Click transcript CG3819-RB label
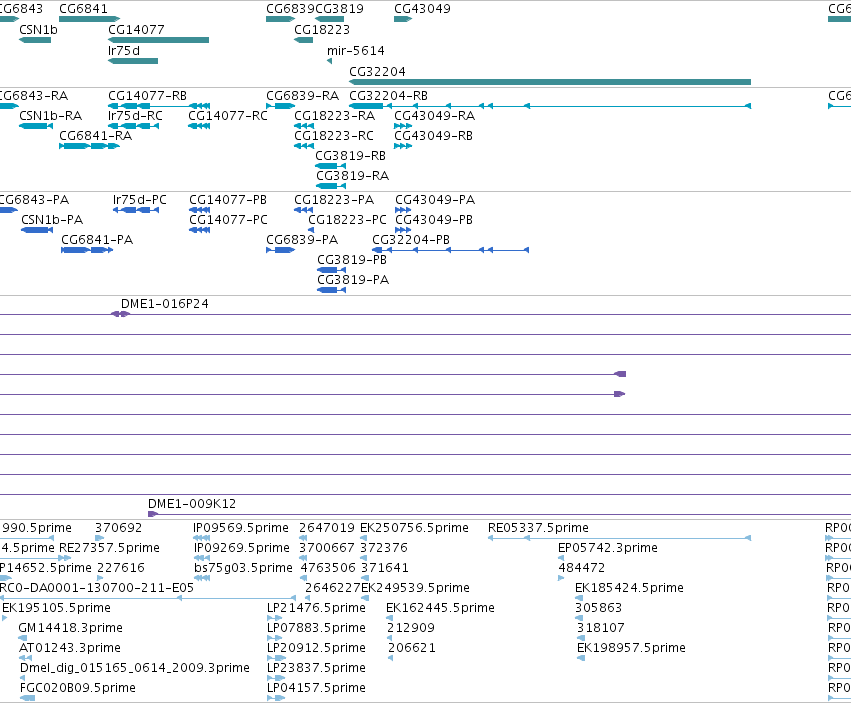 [x=351, y=156]
